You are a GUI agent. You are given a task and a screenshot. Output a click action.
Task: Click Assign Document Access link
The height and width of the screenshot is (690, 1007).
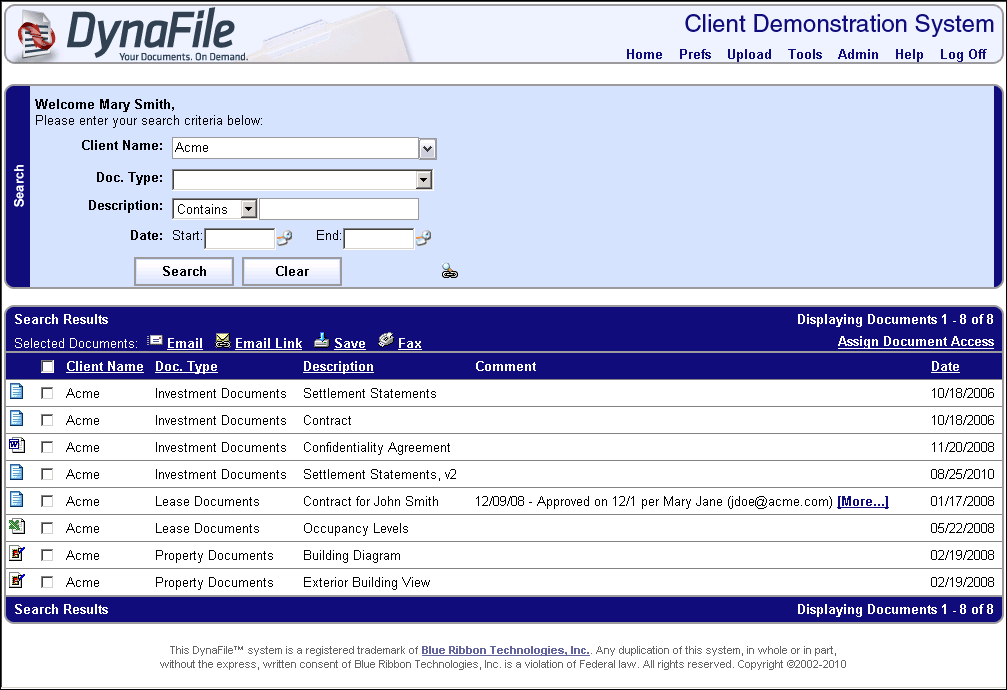916,342
